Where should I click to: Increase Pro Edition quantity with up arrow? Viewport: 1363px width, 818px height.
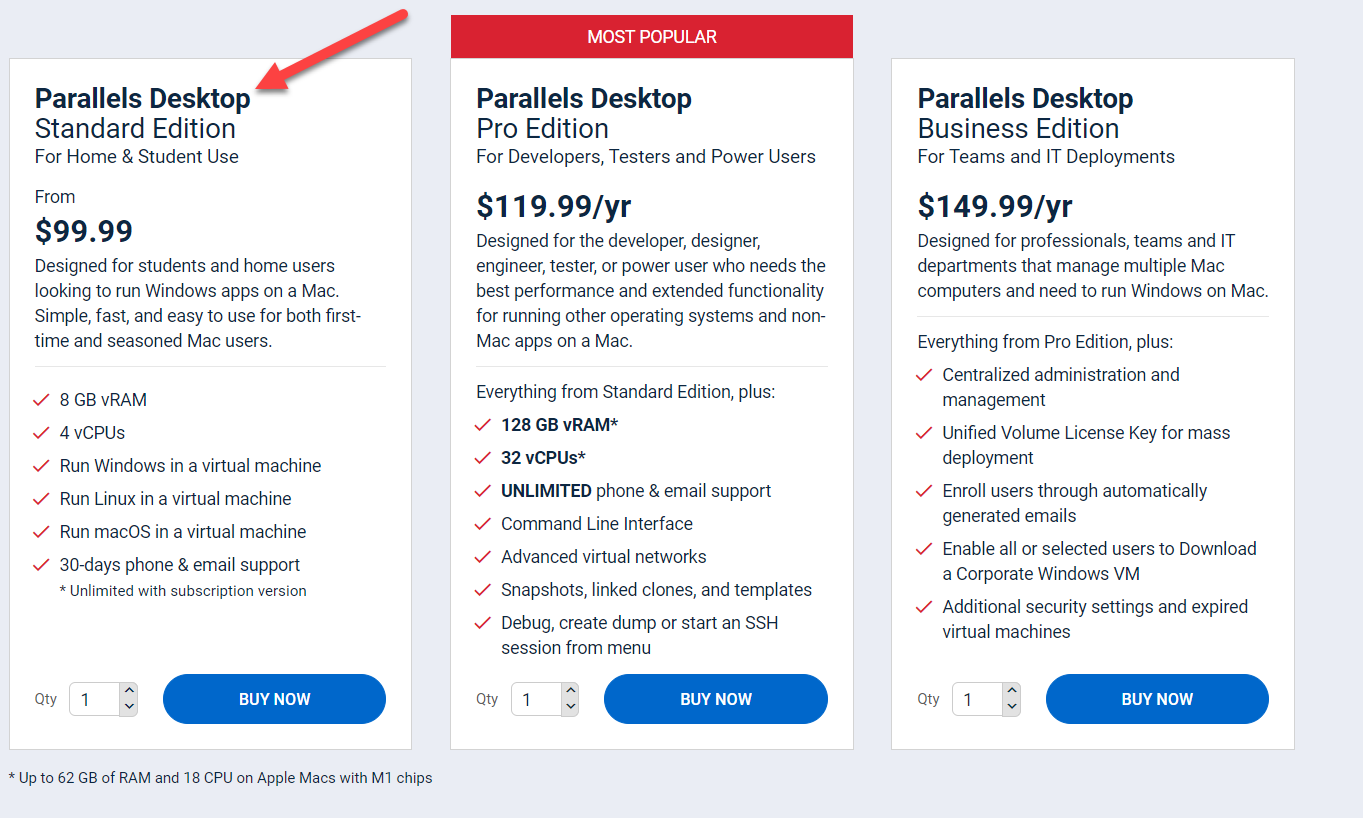[570, 691]
